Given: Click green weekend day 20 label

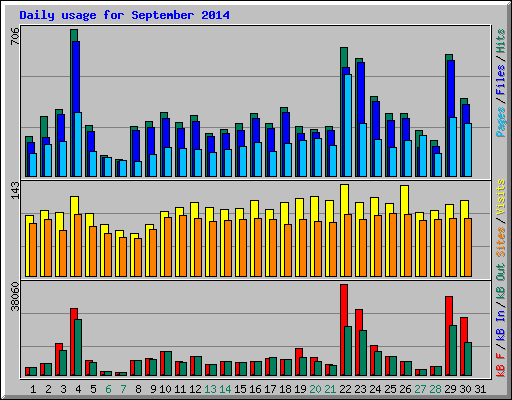Looking at the screenshot, I should tap(315, 389).
